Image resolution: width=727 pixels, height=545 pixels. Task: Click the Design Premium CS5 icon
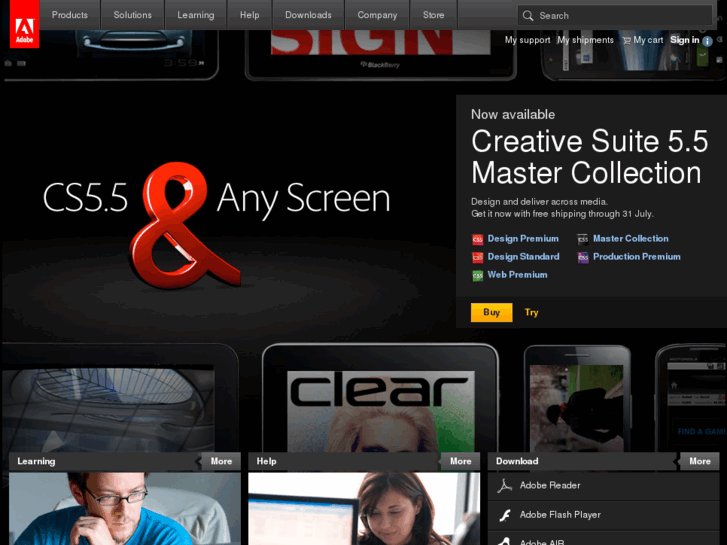coord(478,239)
